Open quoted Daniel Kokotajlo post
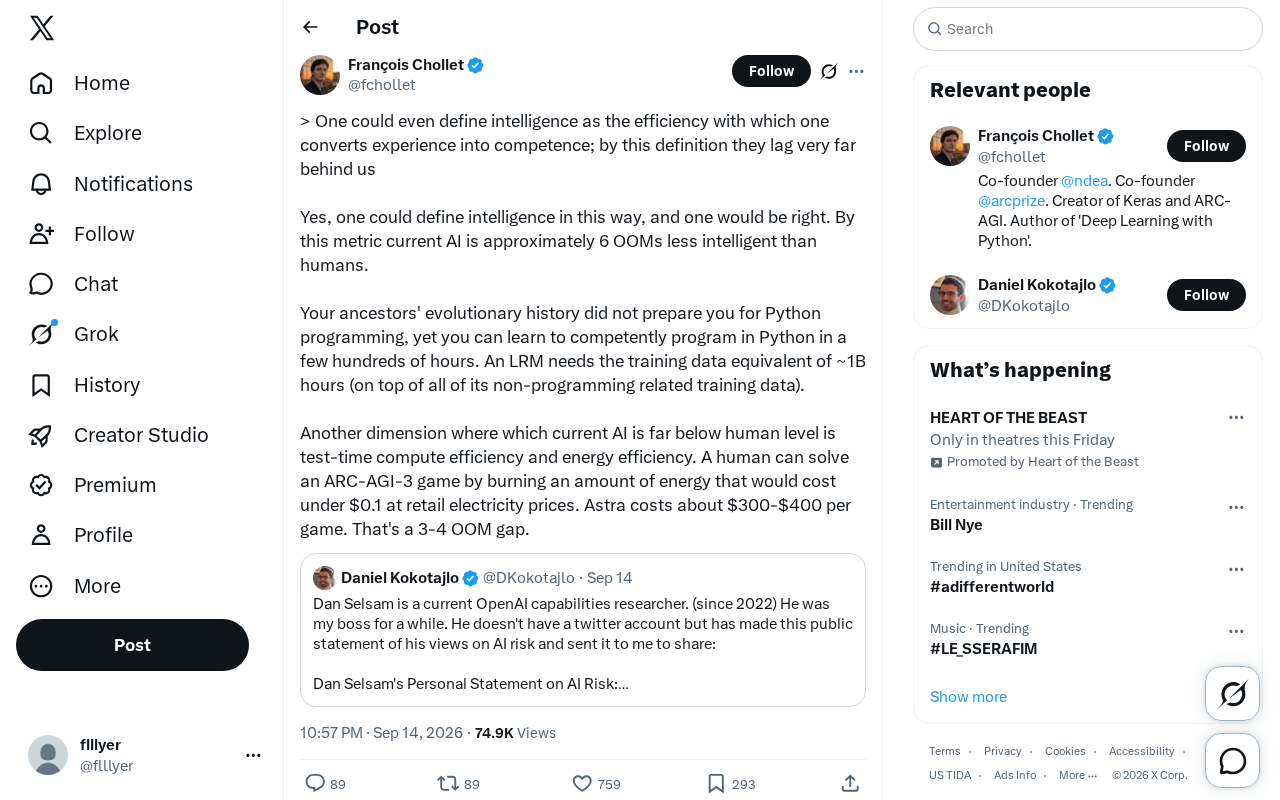This screenshot has height=800, width=1280. (583, 630)
